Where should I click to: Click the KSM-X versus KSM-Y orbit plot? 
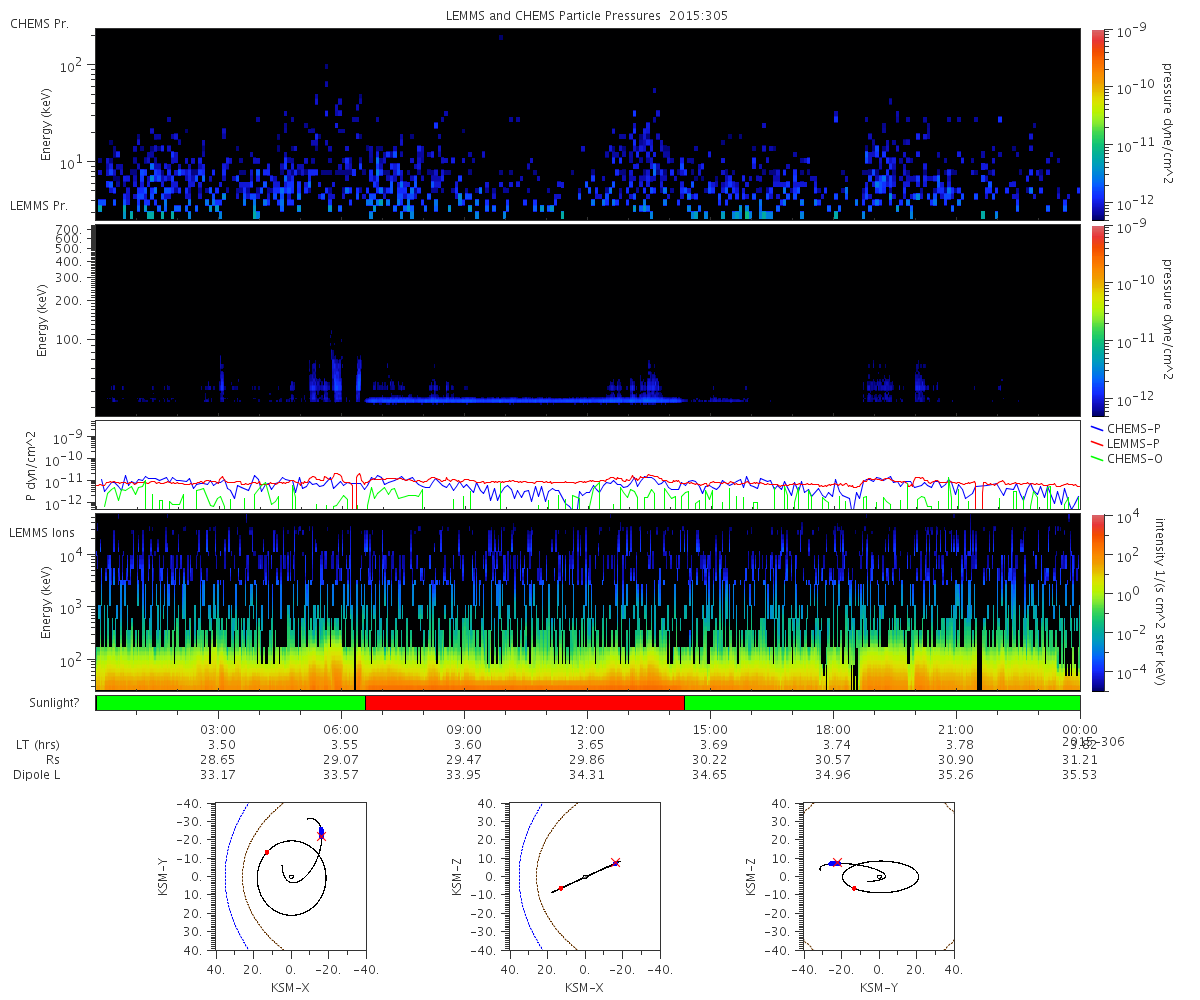(x=291, y=876)
